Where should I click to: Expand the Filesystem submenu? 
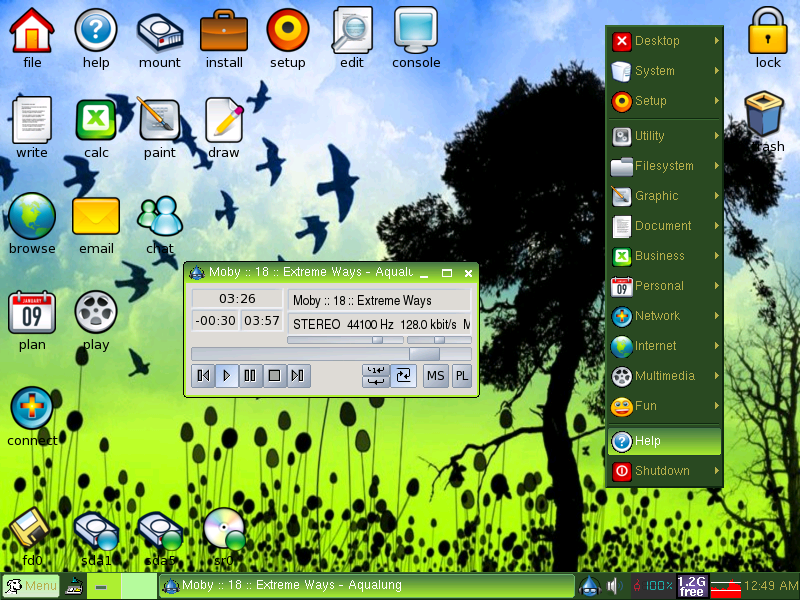coord(664,166)
